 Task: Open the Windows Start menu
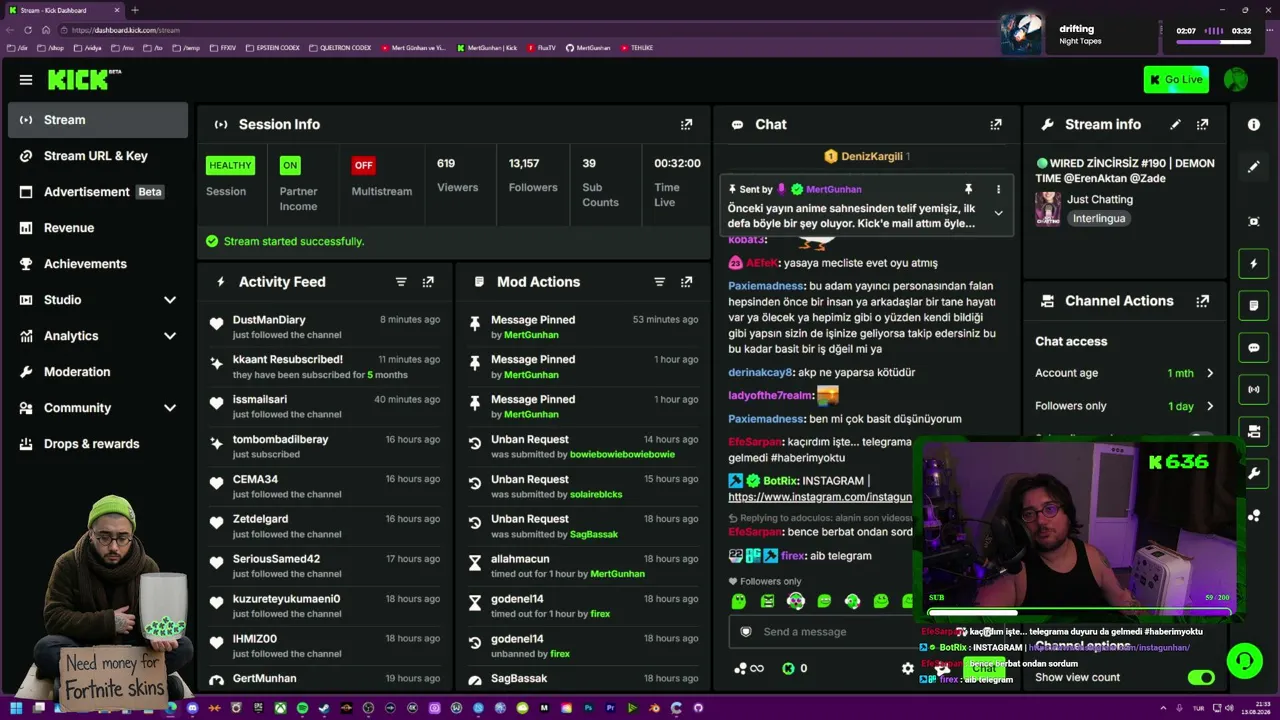click(x=16, y=708)
